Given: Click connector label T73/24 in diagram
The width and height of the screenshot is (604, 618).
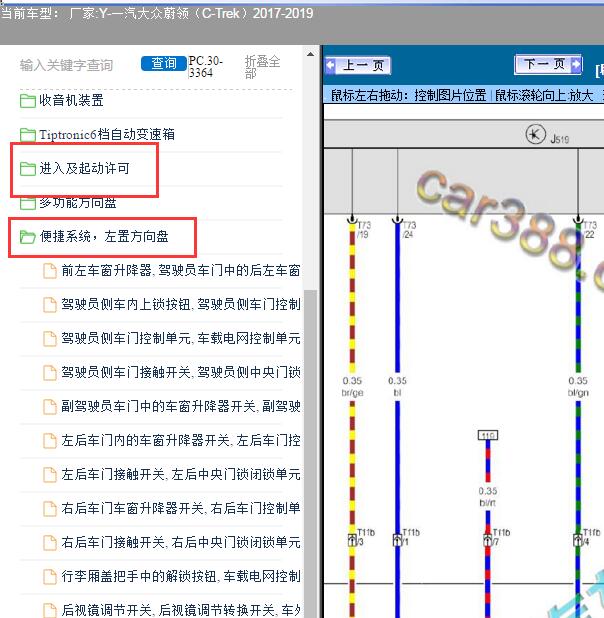Looking at the screenshot, I should coord(409,229).
